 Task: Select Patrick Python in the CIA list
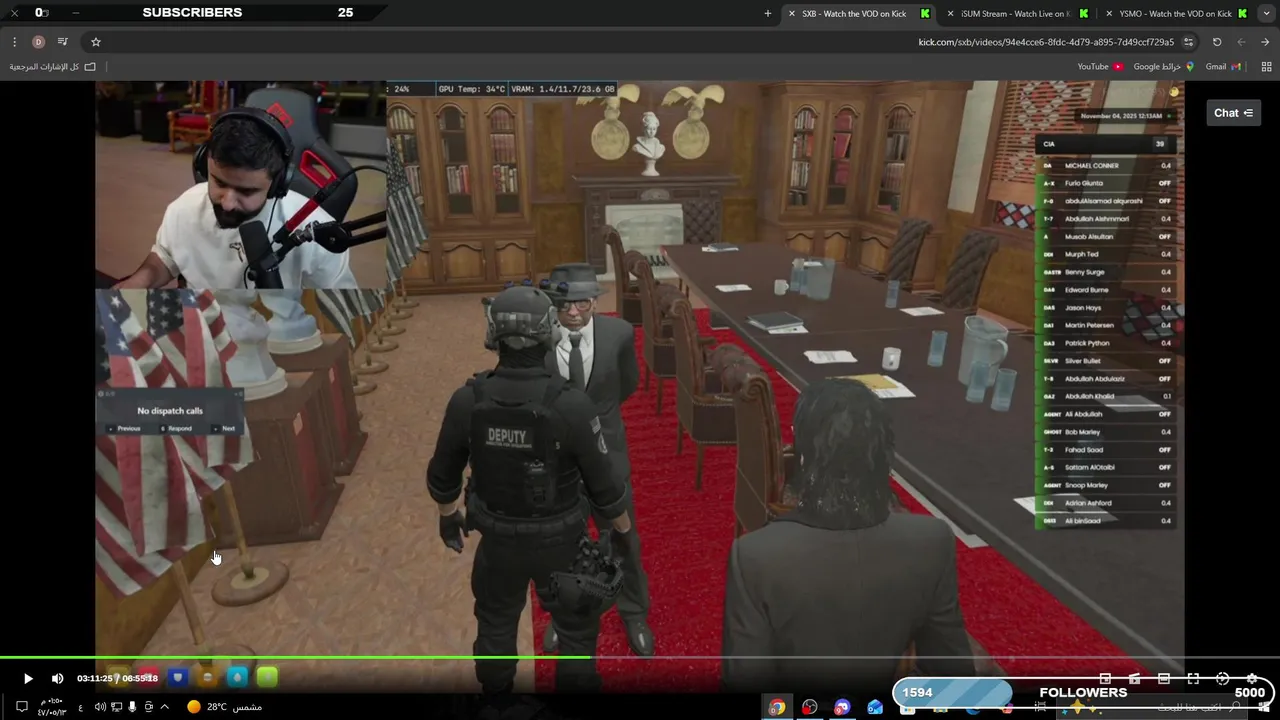click(x=1105, y=343)
